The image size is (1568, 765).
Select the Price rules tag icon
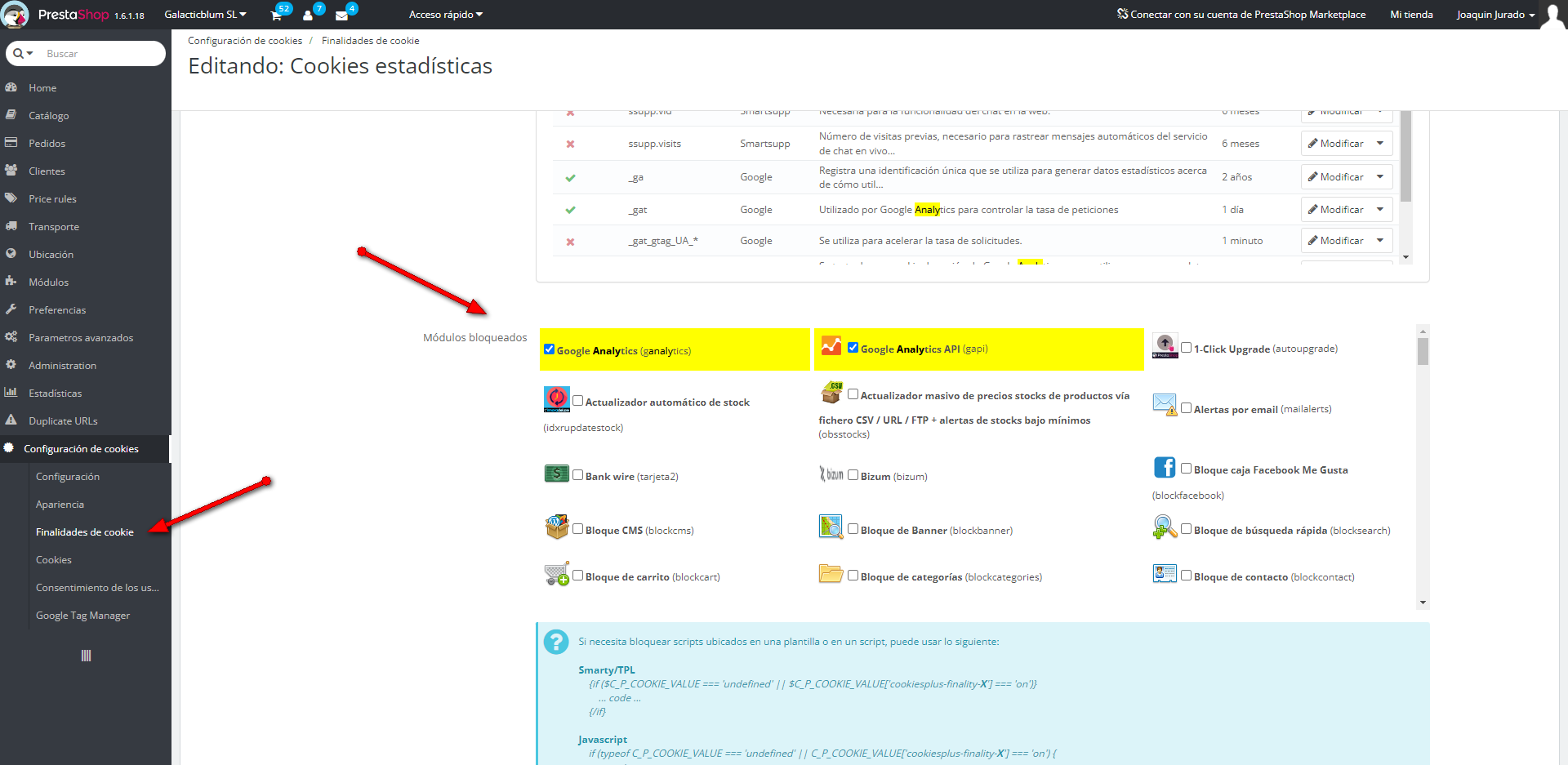[x=11, y=198]
